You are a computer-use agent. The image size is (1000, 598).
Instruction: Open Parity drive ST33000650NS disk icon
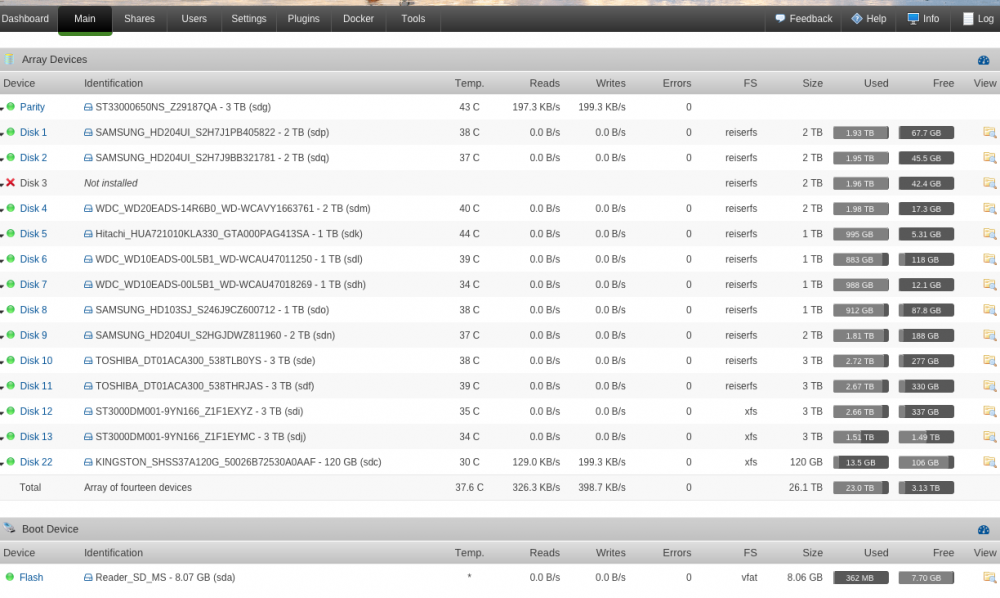point(88,107)
